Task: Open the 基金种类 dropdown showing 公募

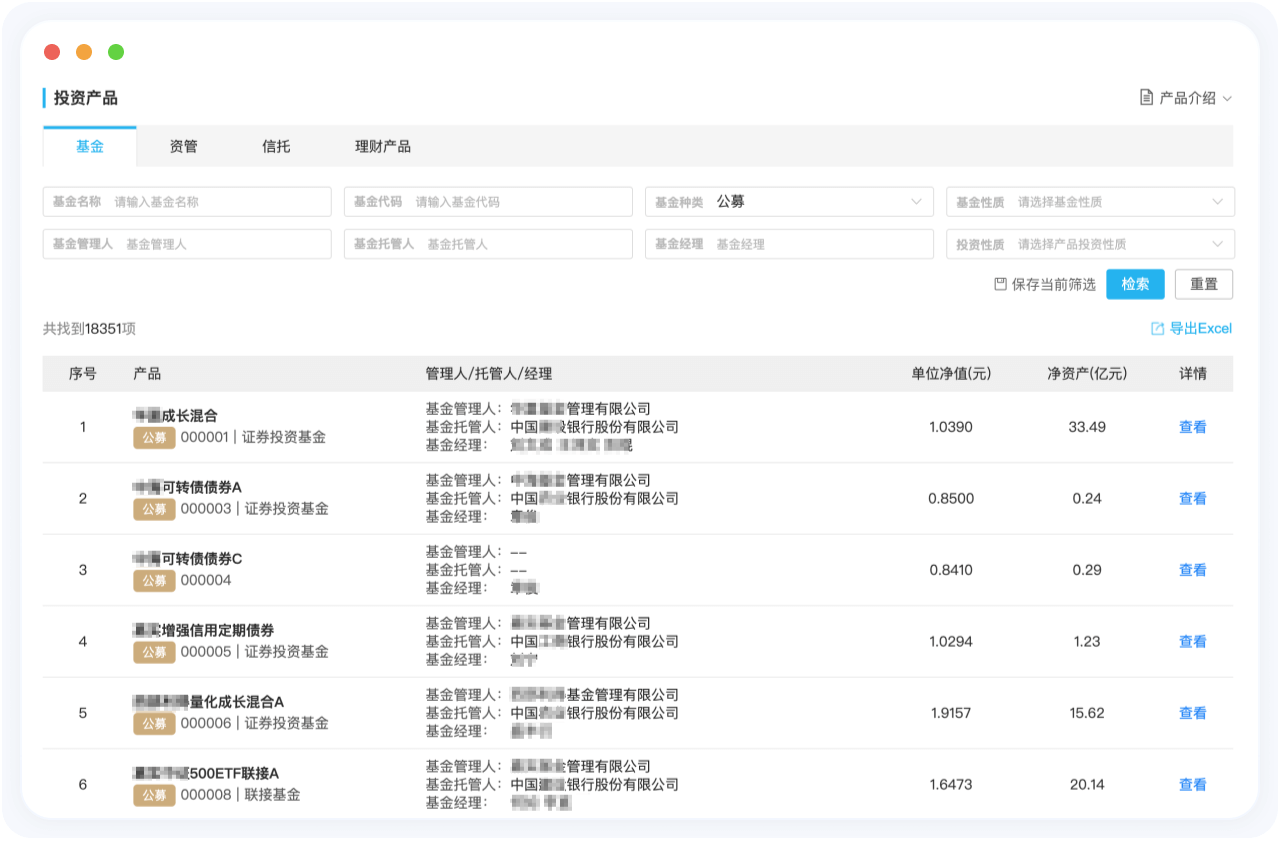Action: coord(789,202)
